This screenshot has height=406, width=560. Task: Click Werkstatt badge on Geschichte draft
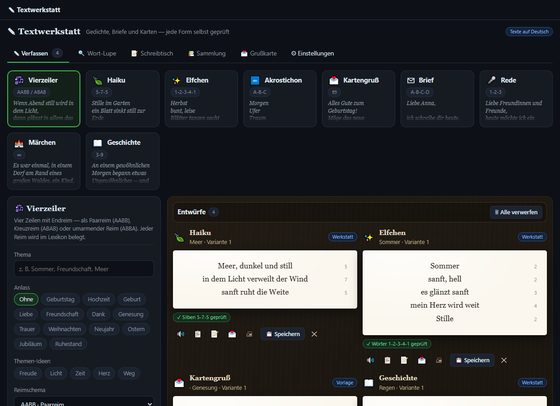532,382
